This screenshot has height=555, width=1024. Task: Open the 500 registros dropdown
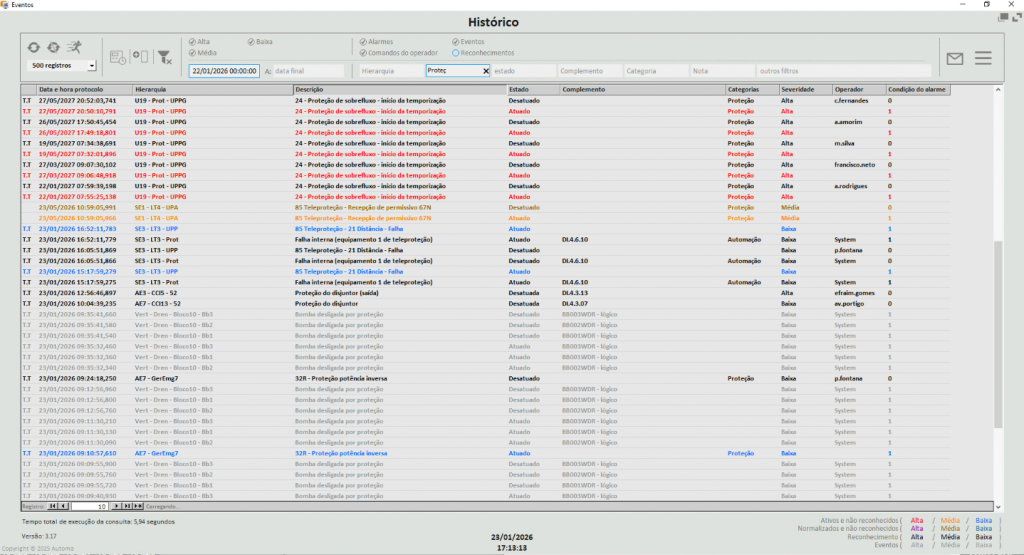pyautogui.click(x=92, y=66)
